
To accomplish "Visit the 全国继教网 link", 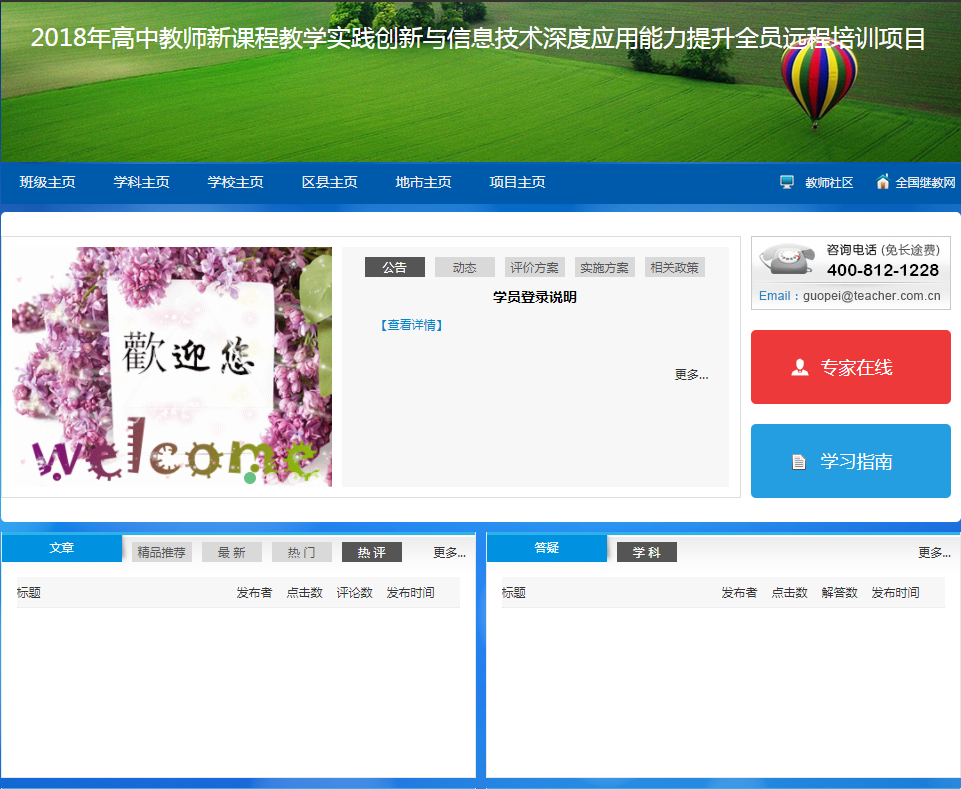I will tap(925, 183).
